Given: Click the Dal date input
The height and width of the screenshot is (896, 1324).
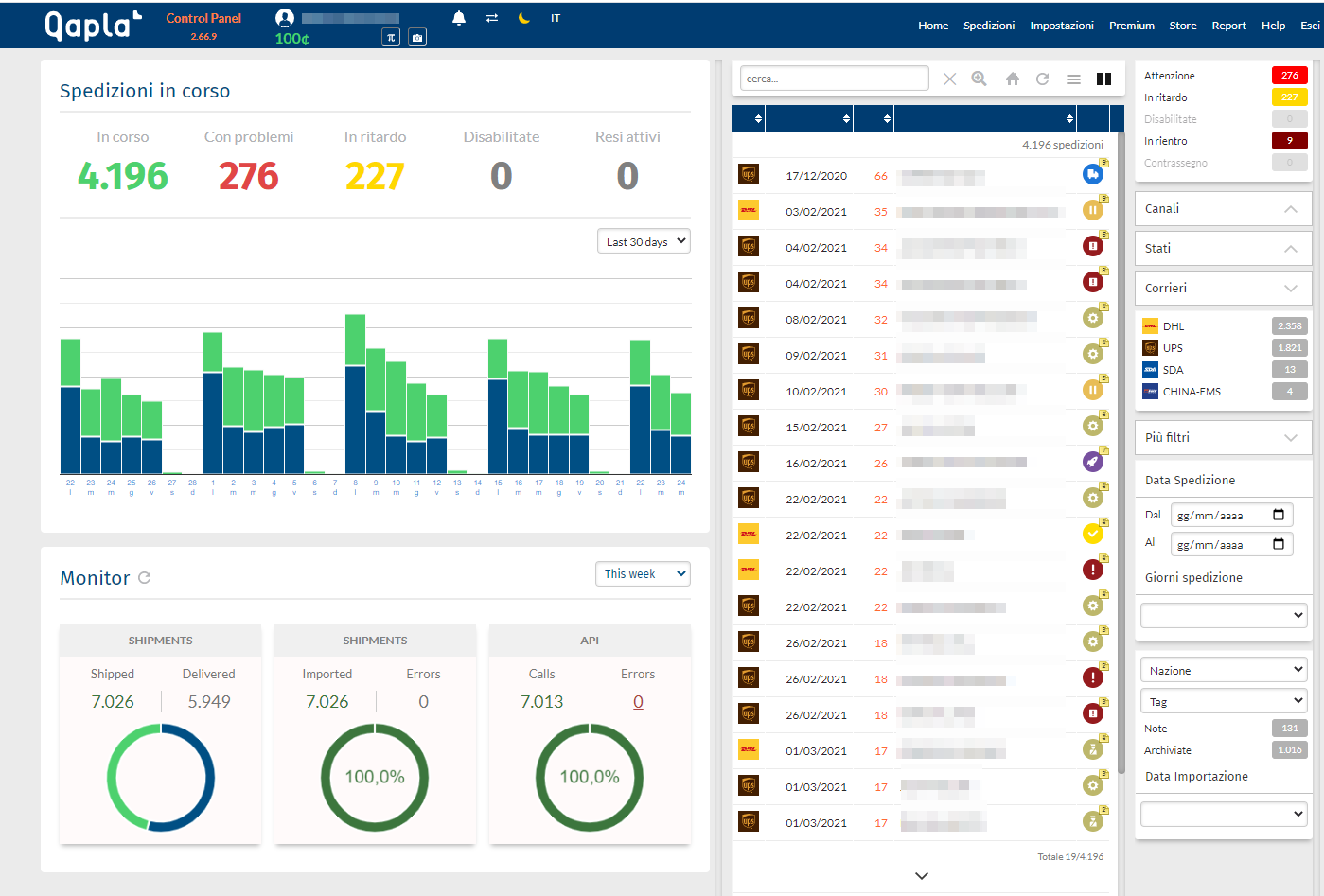Looking at the screenshot, I should pyautogui.click(x=1231, y=515).
